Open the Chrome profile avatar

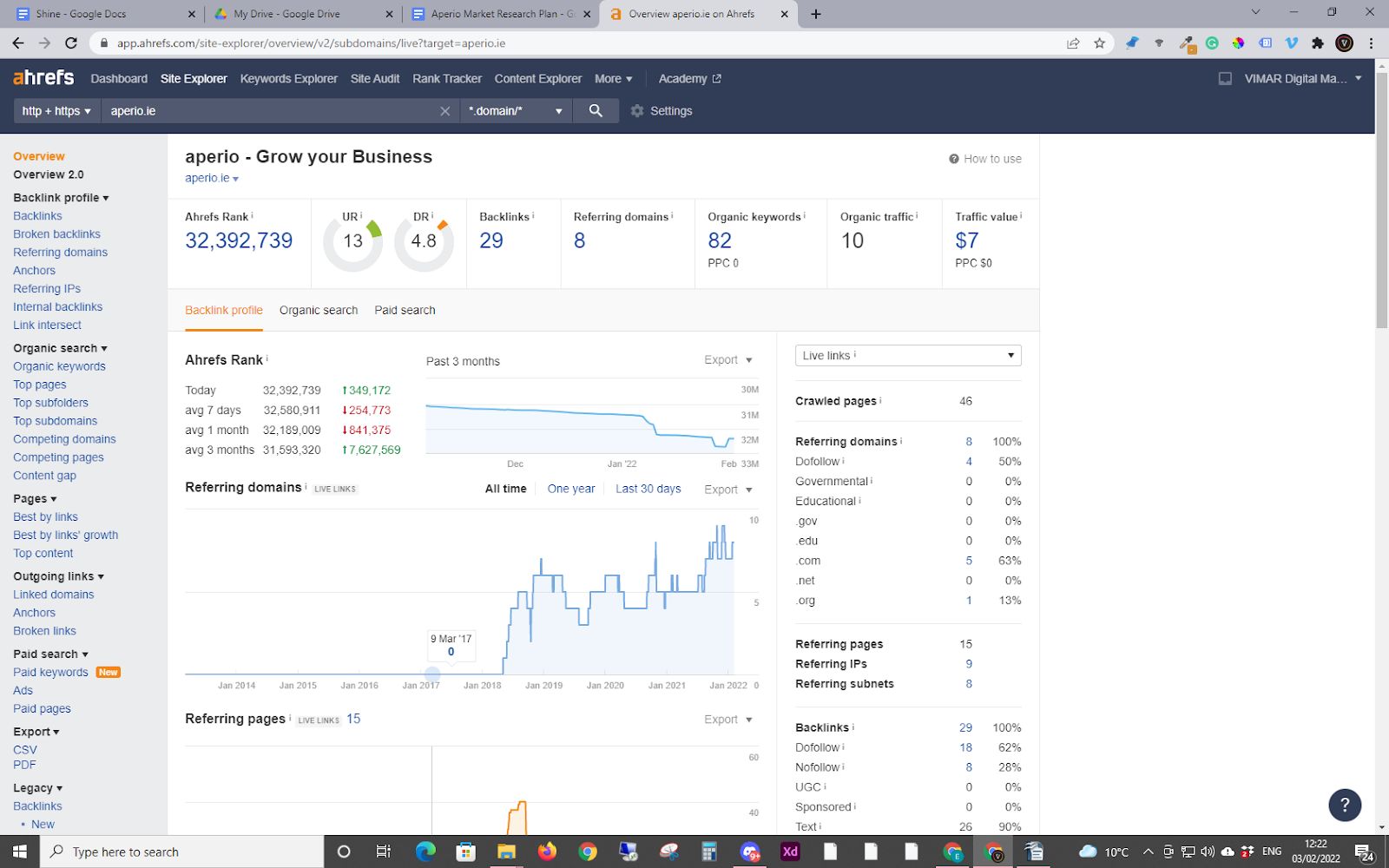1345,43
